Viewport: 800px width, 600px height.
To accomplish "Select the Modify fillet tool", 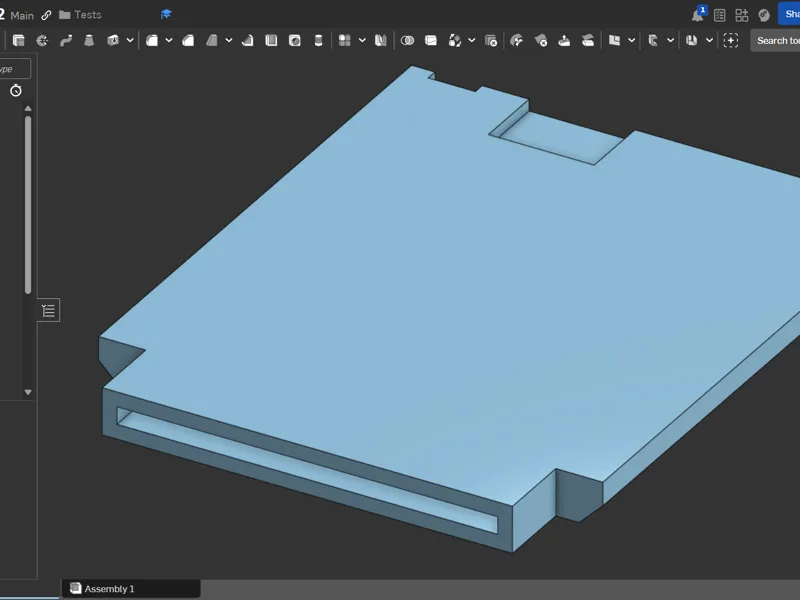I will click(517, 40).
